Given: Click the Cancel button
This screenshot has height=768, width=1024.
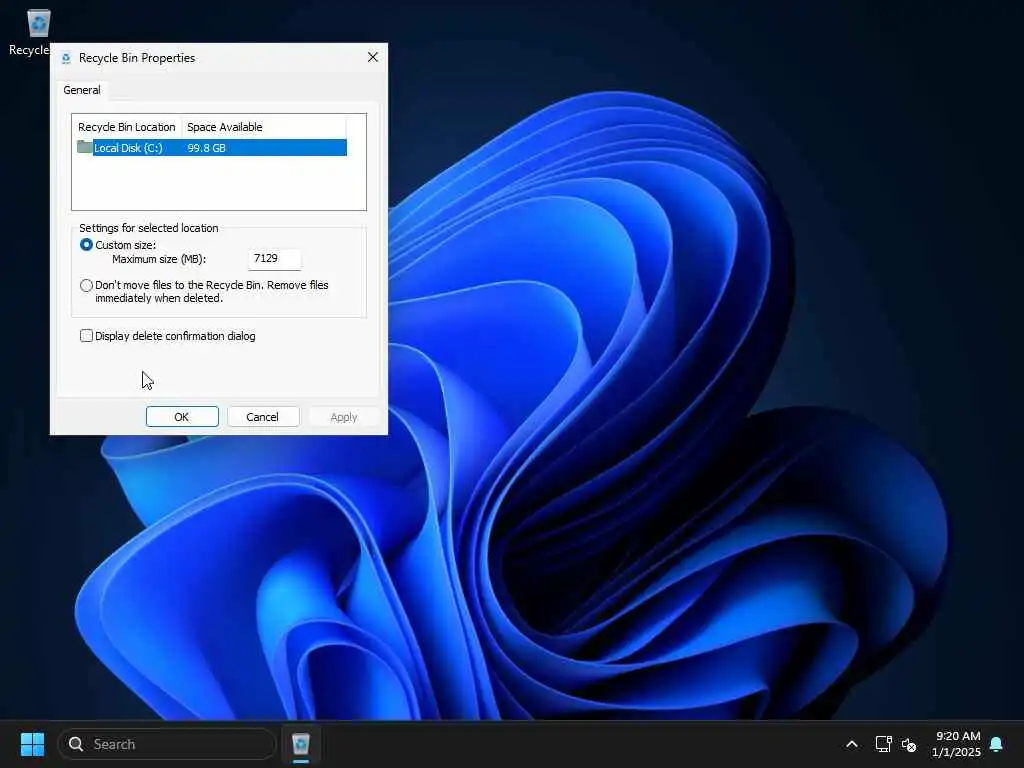Looking at the screenshot, I should (263, 417).
